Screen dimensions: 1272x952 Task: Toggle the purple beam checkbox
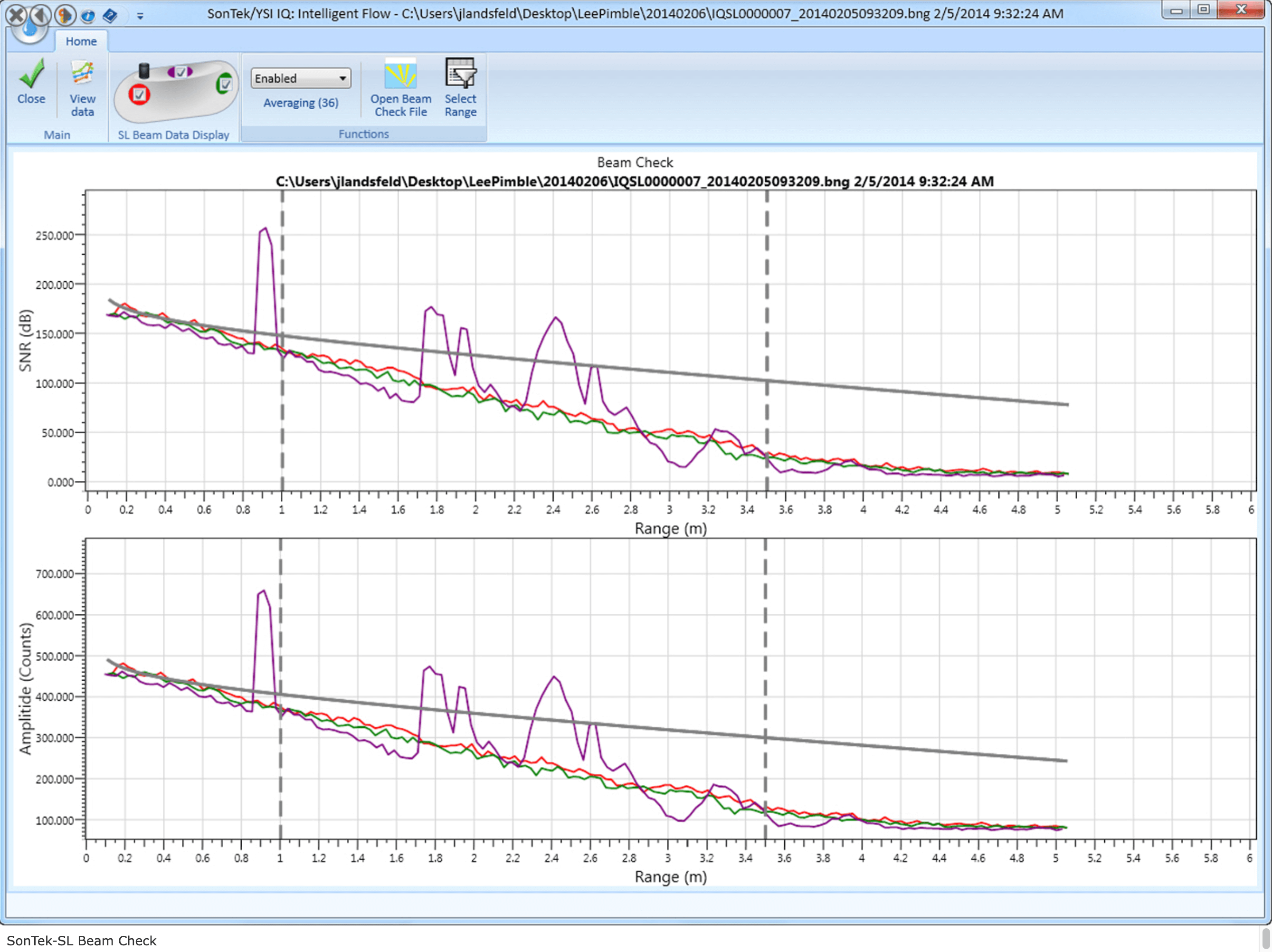[x=180, y=72]
